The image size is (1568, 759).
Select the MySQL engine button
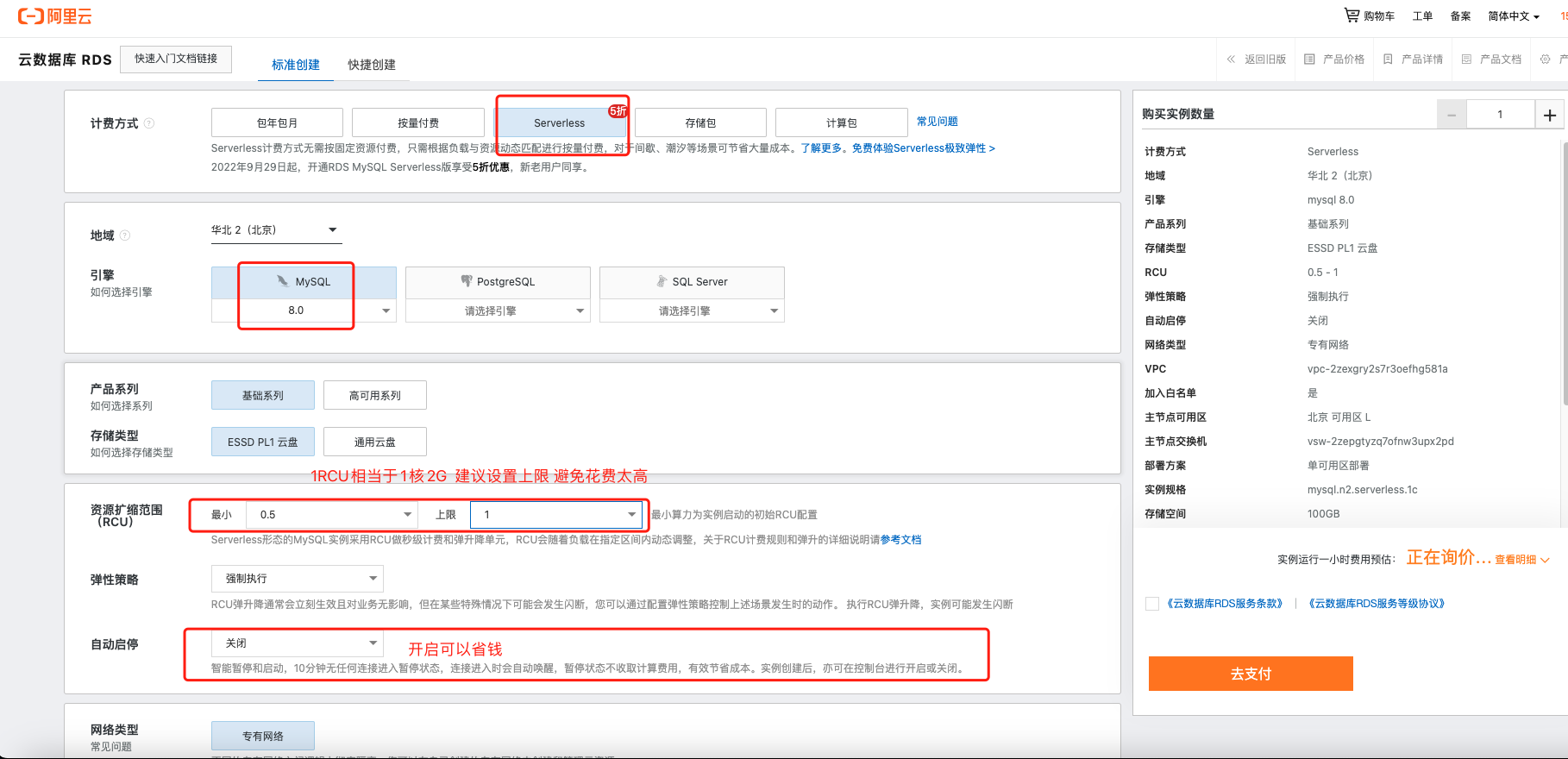[304, 282]
